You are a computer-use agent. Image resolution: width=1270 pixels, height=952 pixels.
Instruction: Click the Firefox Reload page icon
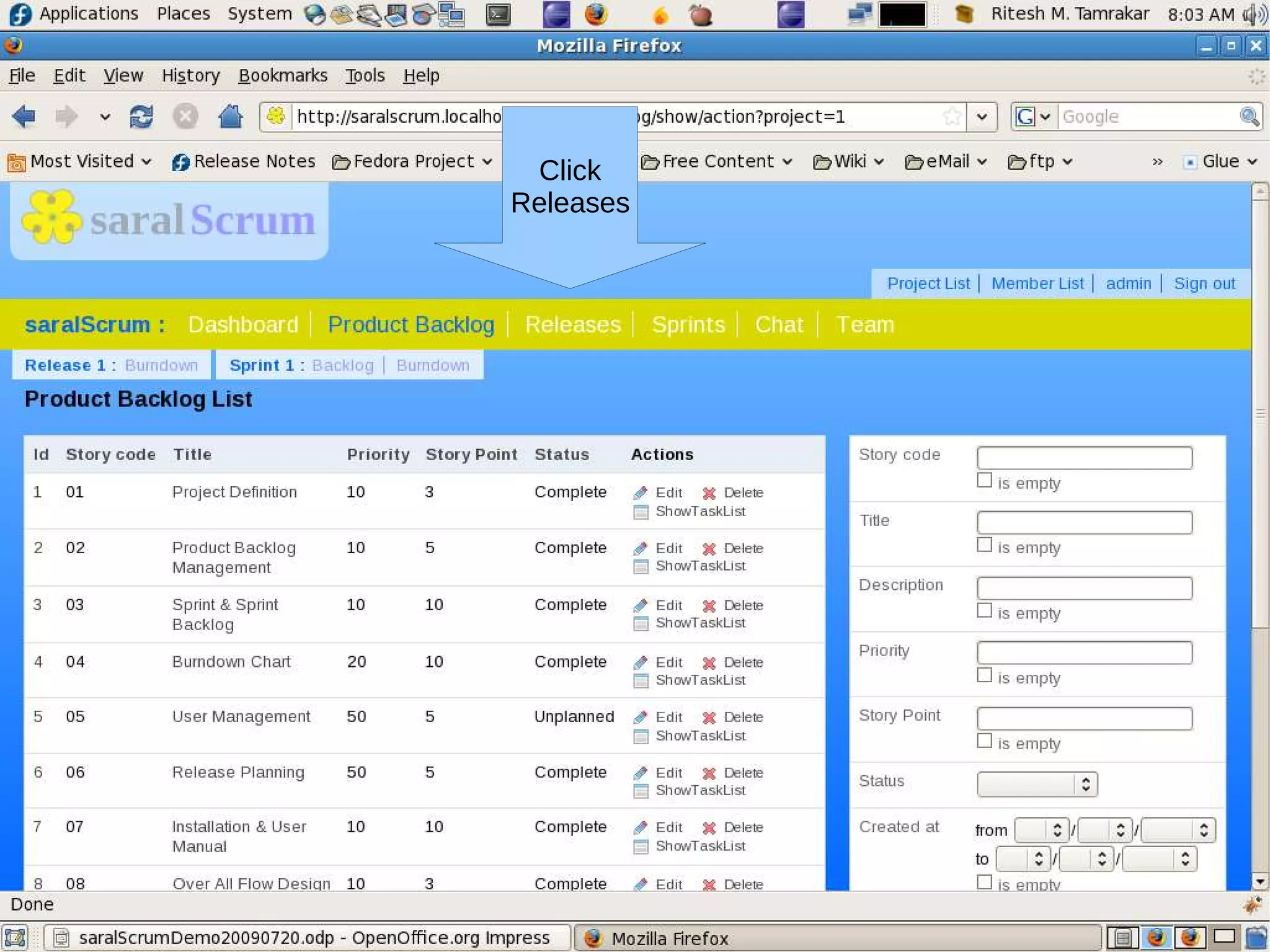[x=141, y=117]
